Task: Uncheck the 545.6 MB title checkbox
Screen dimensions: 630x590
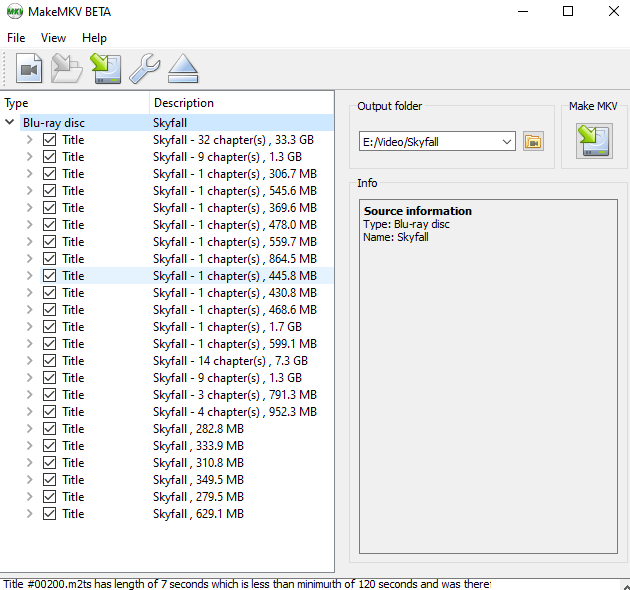Action: coord(49,191)
